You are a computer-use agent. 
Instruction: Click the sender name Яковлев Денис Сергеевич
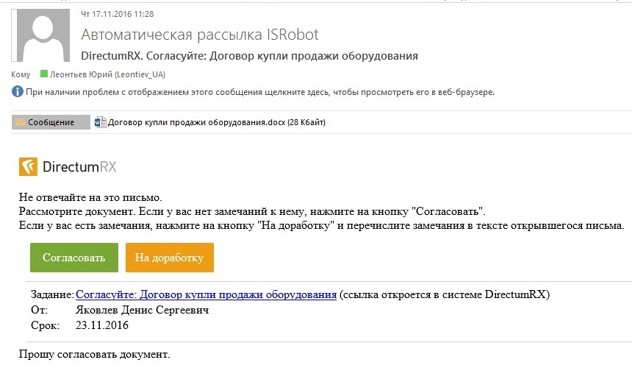pos(142,310)
